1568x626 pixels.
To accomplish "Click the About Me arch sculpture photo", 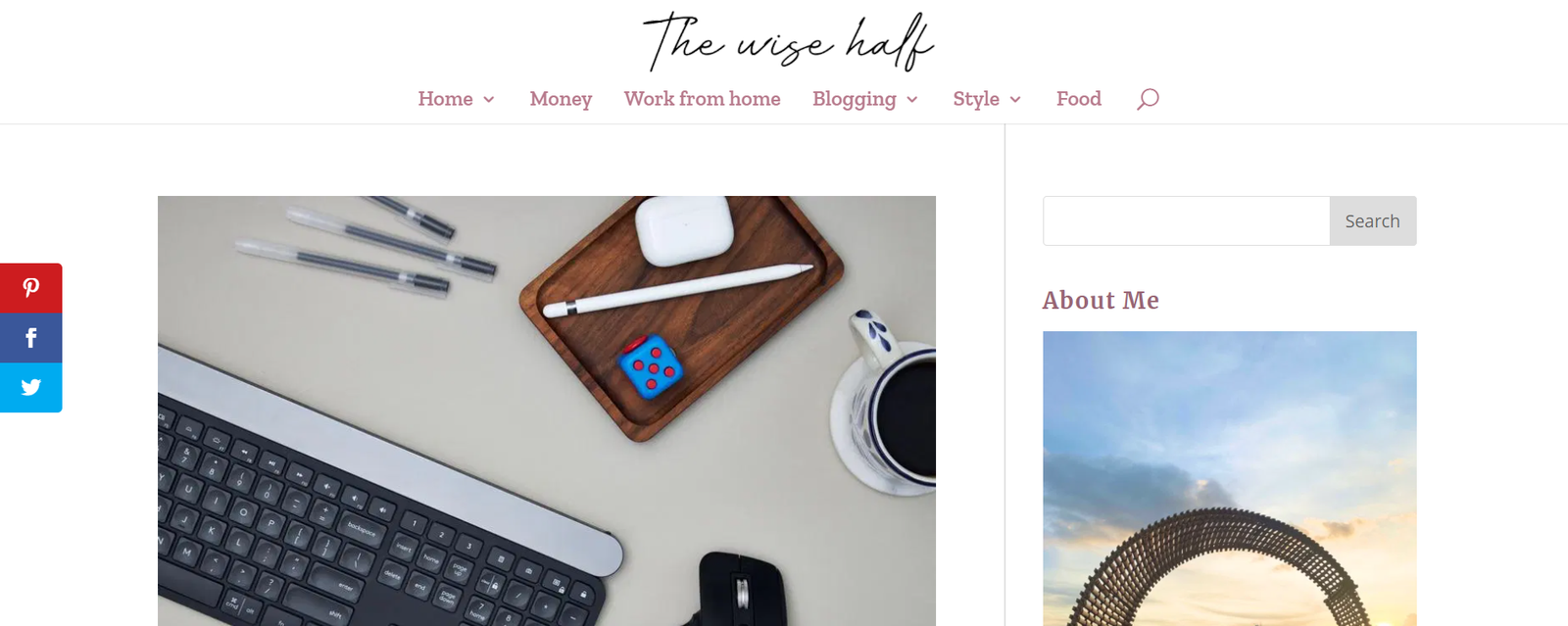I will click(x=1229, y=478).
